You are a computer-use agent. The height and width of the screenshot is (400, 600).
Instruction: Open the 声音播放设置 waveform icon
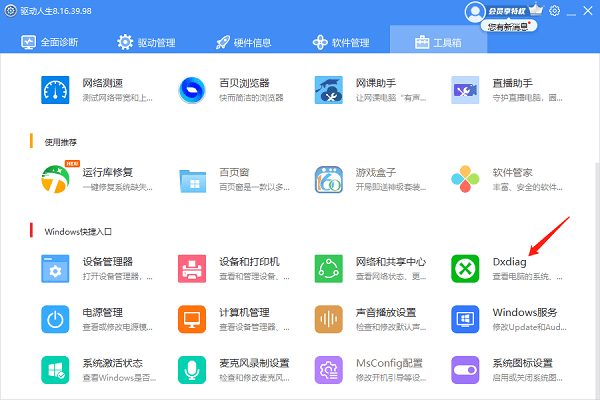click(x=328, y=319)
